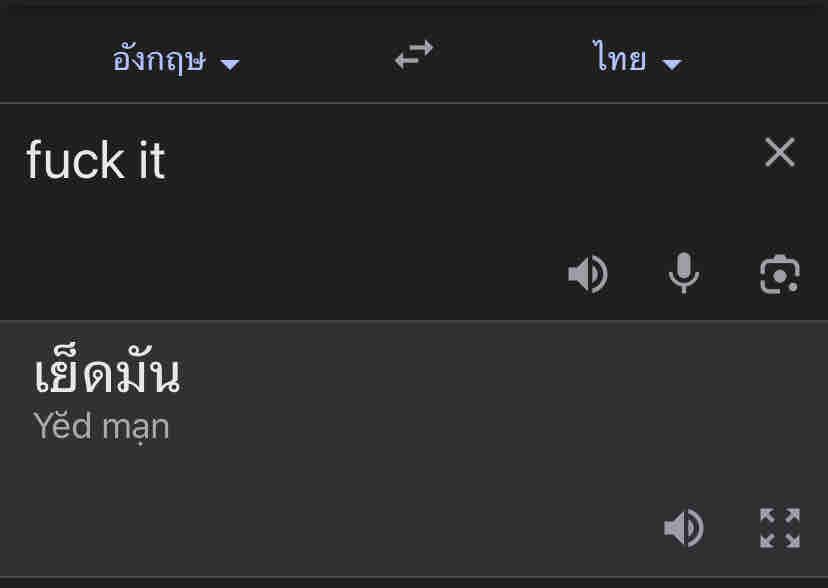Click empty area of the translation result panel
This screenshot has height=588, width=828.
[450, 460]
